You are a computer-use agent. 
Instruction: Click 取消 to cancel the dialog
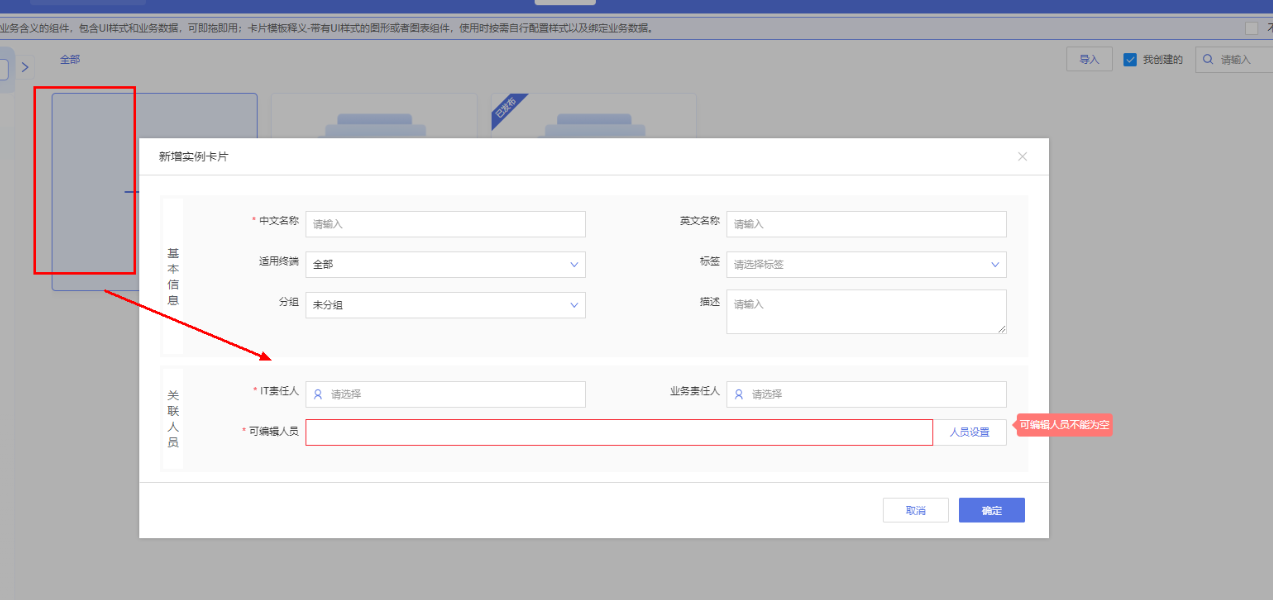coord(915,510)
